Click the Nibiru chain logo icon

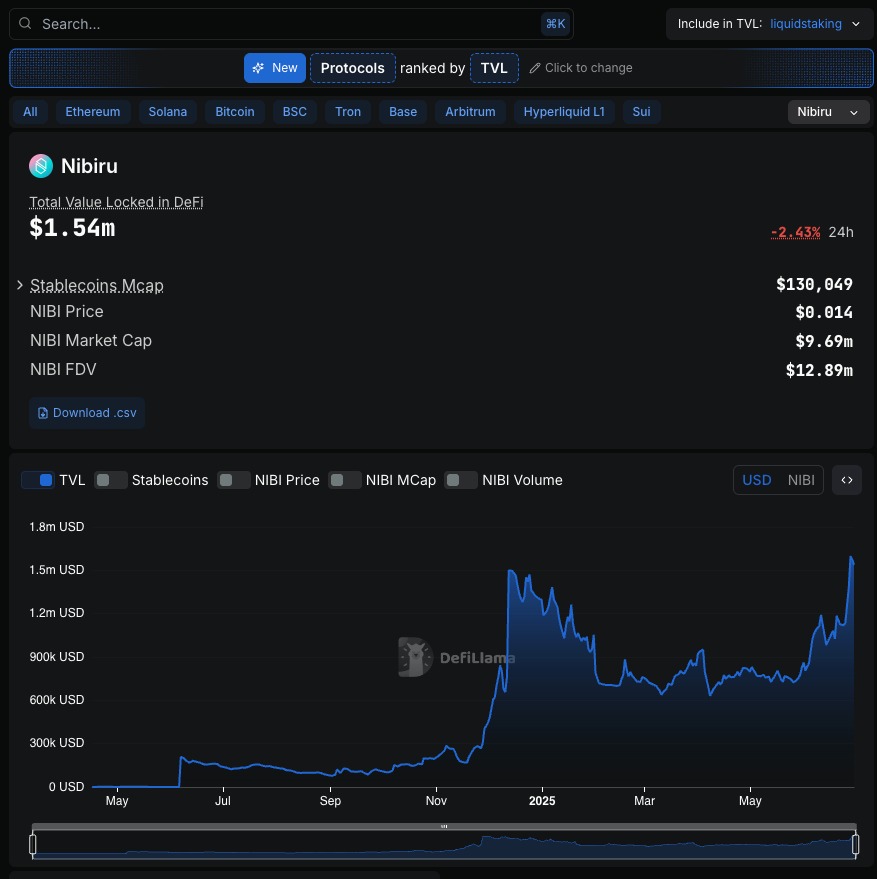click(x=41, y=166)
